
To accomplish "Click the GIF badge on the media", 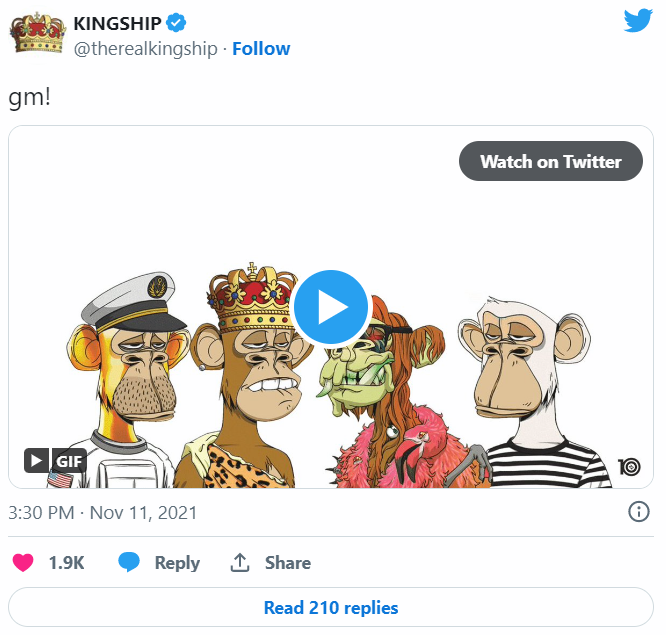I will pos(56,461).
